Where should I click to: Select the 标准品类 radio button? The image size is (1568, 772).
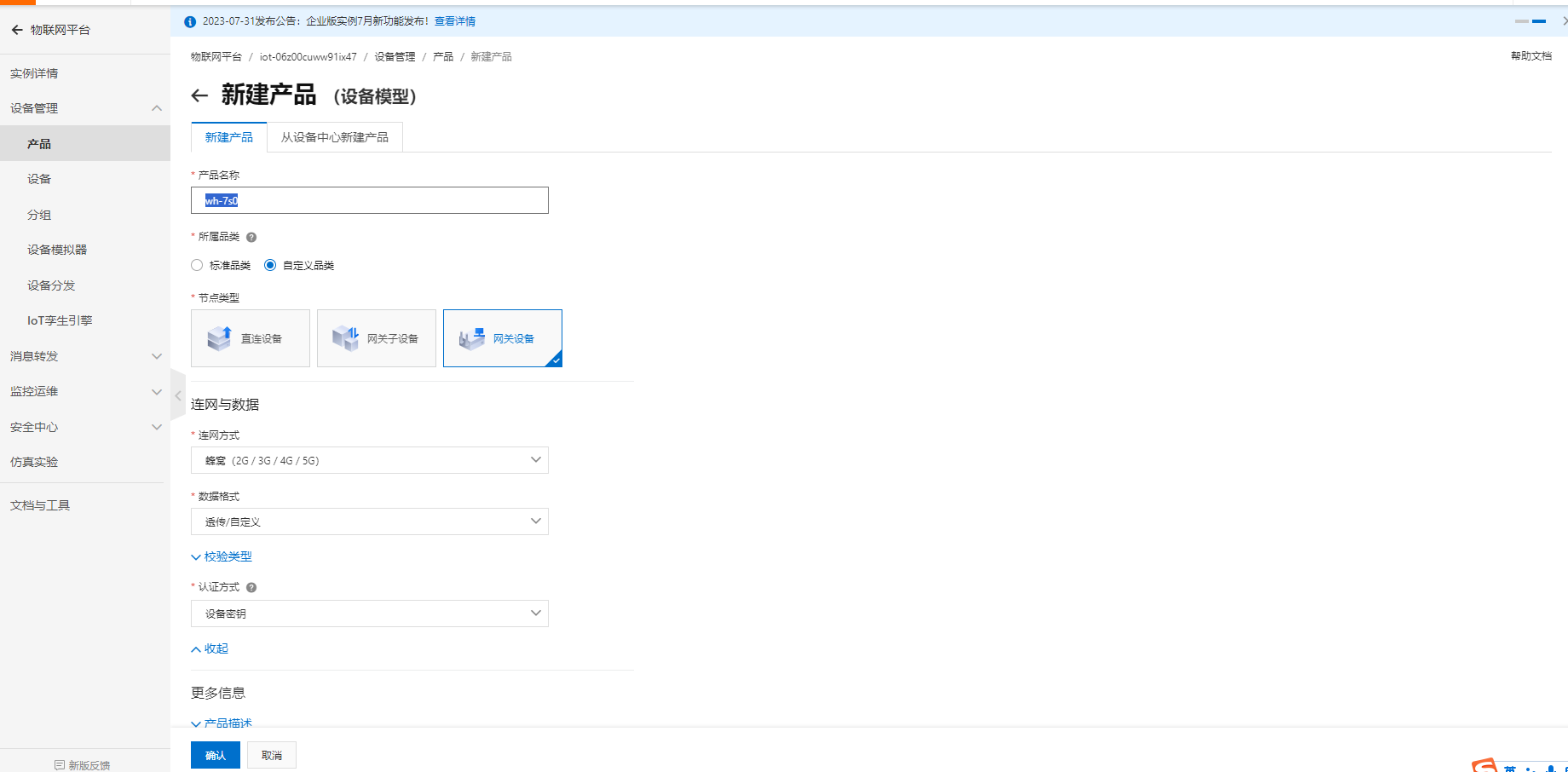tap(197, 265)
